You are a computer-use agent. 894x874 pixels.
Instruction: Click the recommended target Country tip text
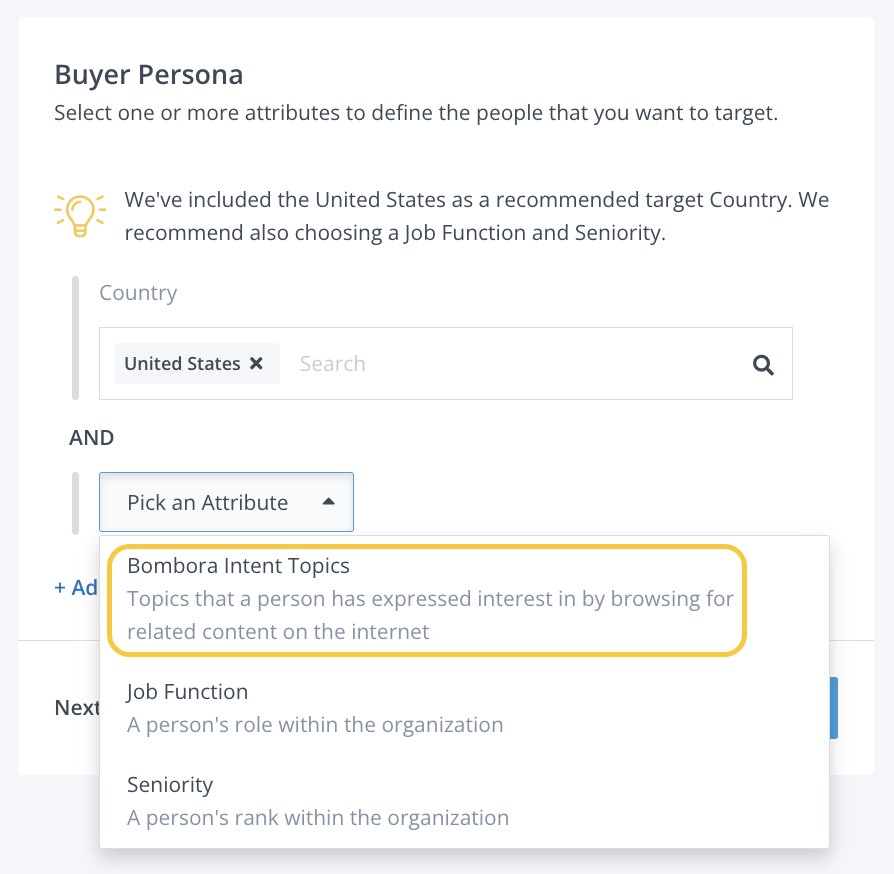(x=476, y=217)
